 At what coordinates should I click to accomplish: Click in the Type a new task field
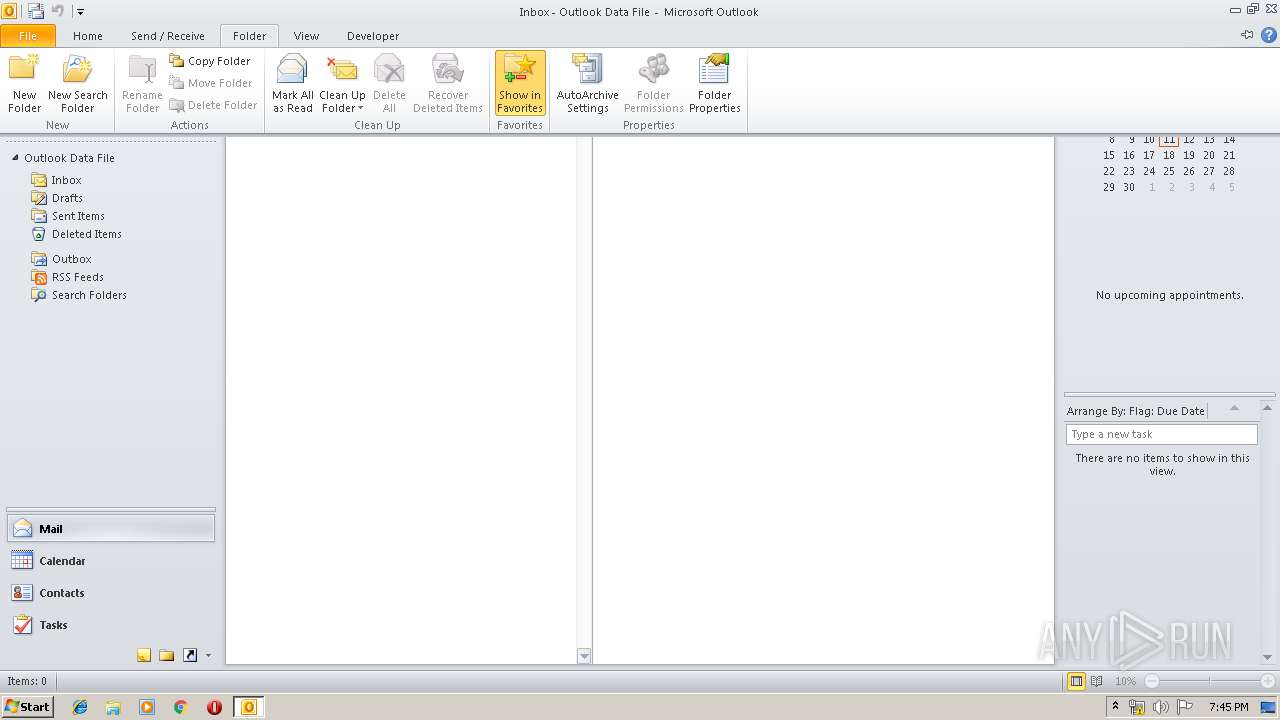pyautogui.click(x=1161, y=434)
